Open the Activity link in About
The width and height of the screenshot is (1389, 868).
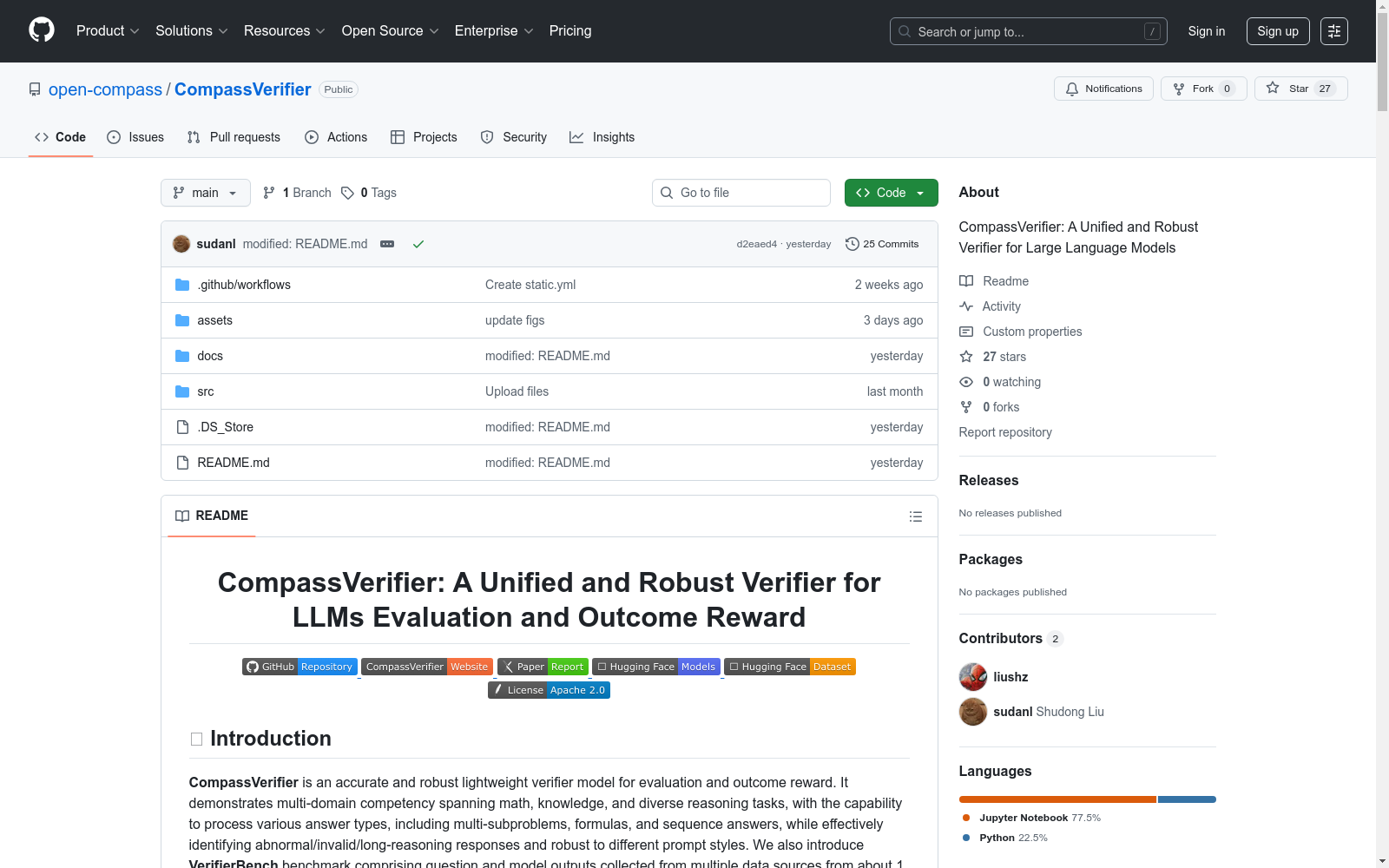point(991,306)
